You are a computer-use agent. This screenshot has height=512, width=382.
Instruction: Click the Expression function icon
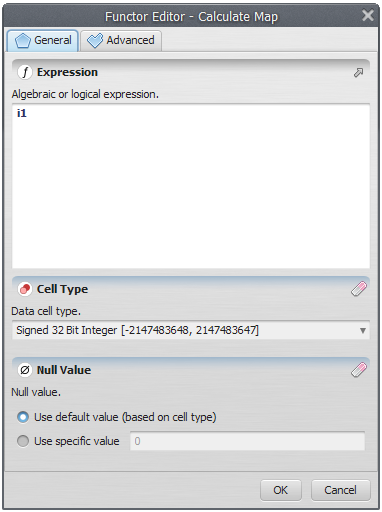[25, 72]
